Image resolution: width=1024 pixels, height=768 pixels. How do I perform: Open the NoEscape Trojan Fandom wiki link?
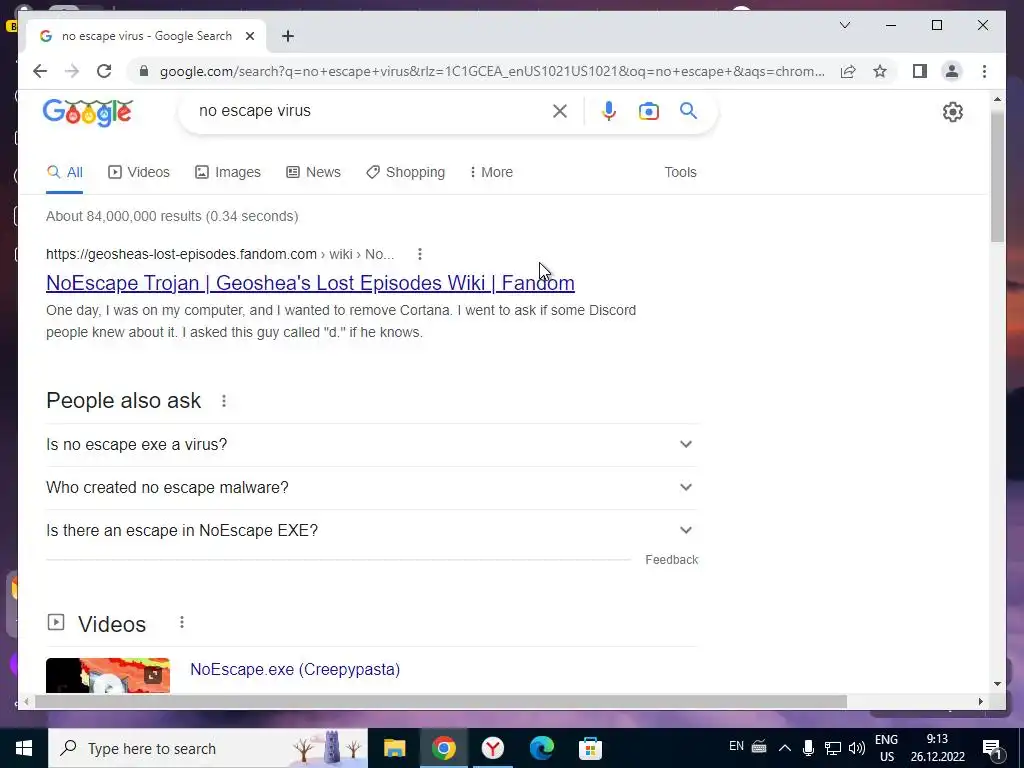click(x=310, y=283)
